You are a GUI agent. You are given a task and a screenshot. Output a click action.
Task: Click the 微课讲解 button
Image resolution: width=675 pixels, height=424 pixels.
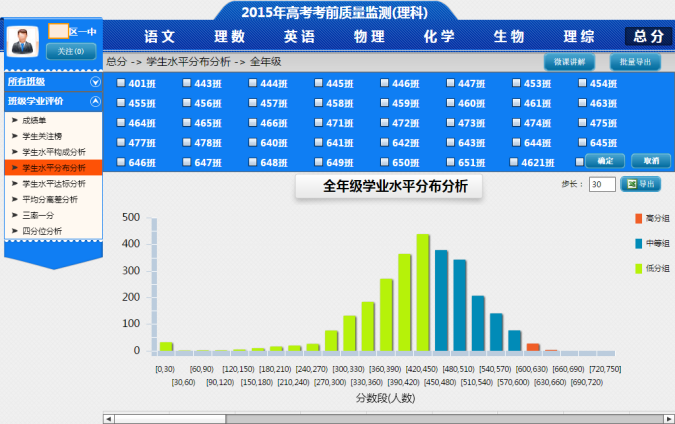pyautogui.click(x=570, y=62)
